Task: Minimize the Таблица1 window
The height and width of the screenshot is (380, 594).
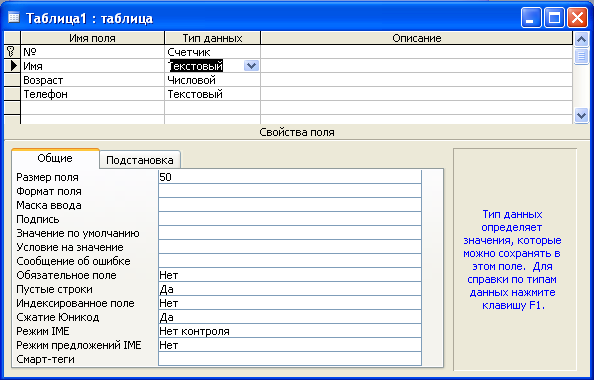Action: click(530, 18)
